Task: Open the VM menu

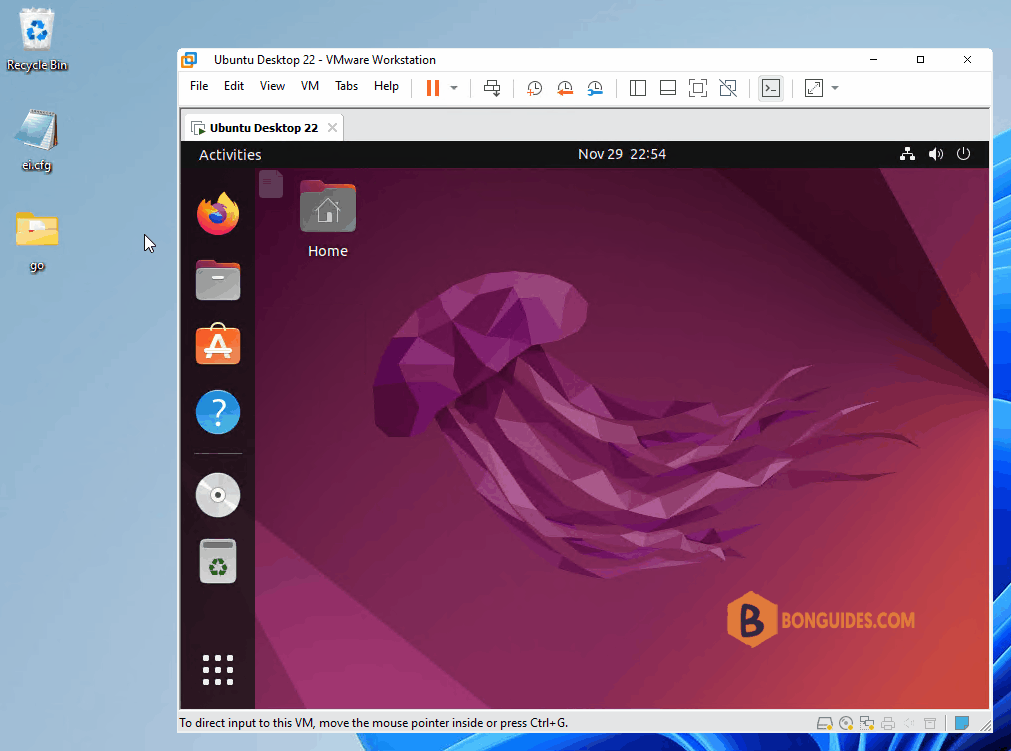Action: (310, 86)
